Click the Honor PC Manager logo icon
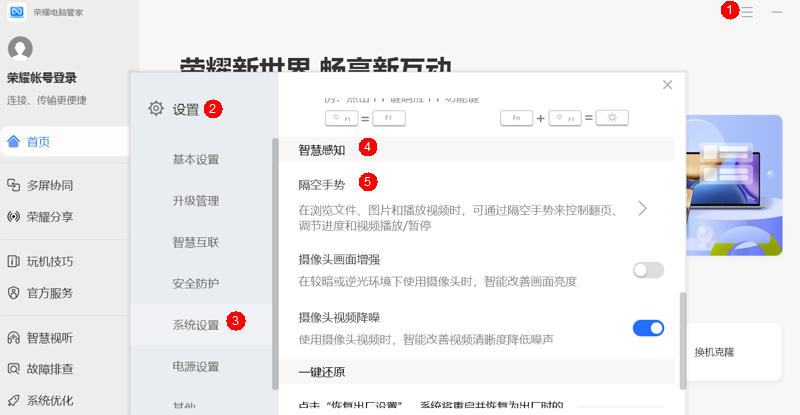The width and height of the screenshot is (800, 415). tap(16, 11)
